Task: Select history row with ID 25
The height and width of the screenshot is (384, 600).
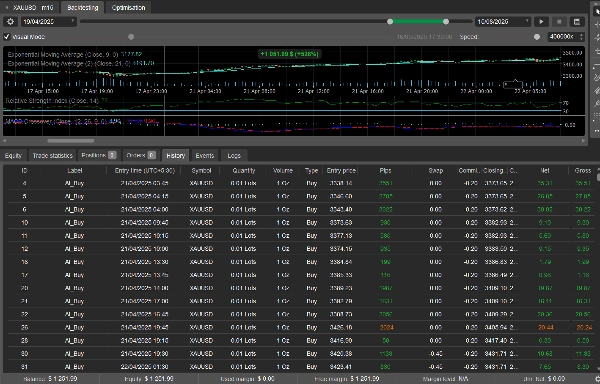Action: [x=300, y=327]
